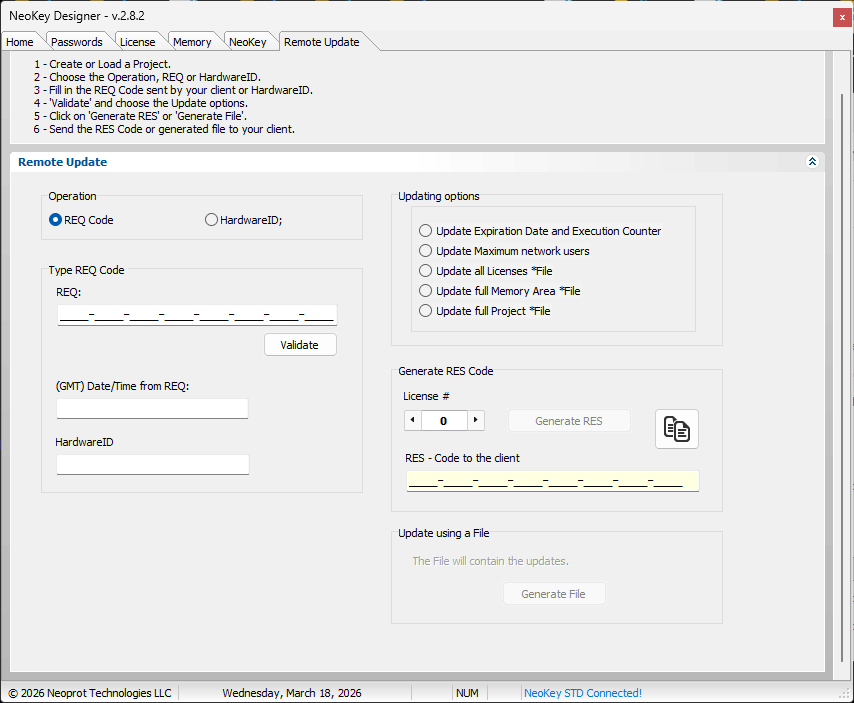Open the Memory tab
The image size is (854, 703).
[x=192, y=42]
